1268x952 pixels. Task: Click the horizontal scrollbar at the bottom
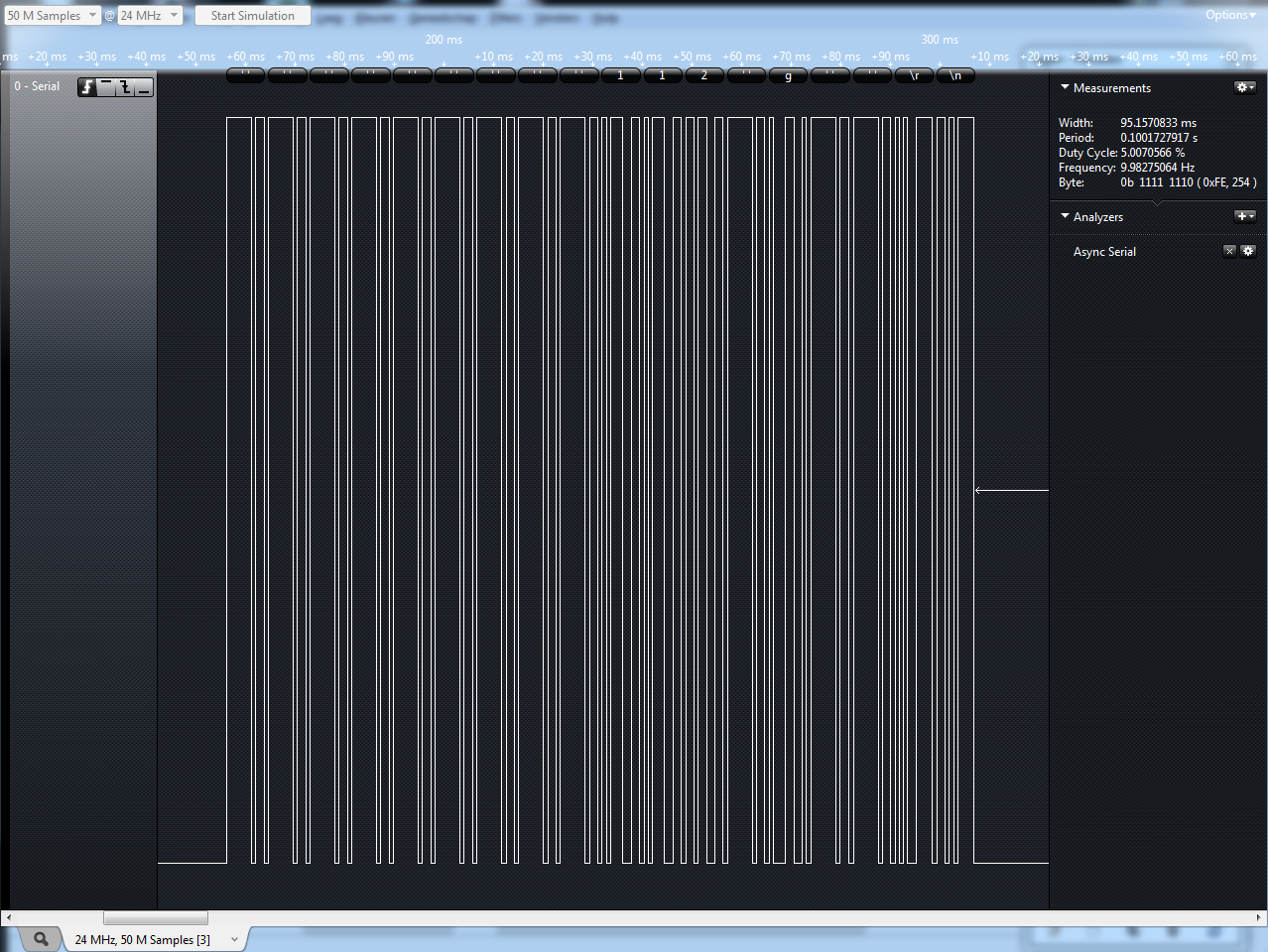click(x=154, y=917)
